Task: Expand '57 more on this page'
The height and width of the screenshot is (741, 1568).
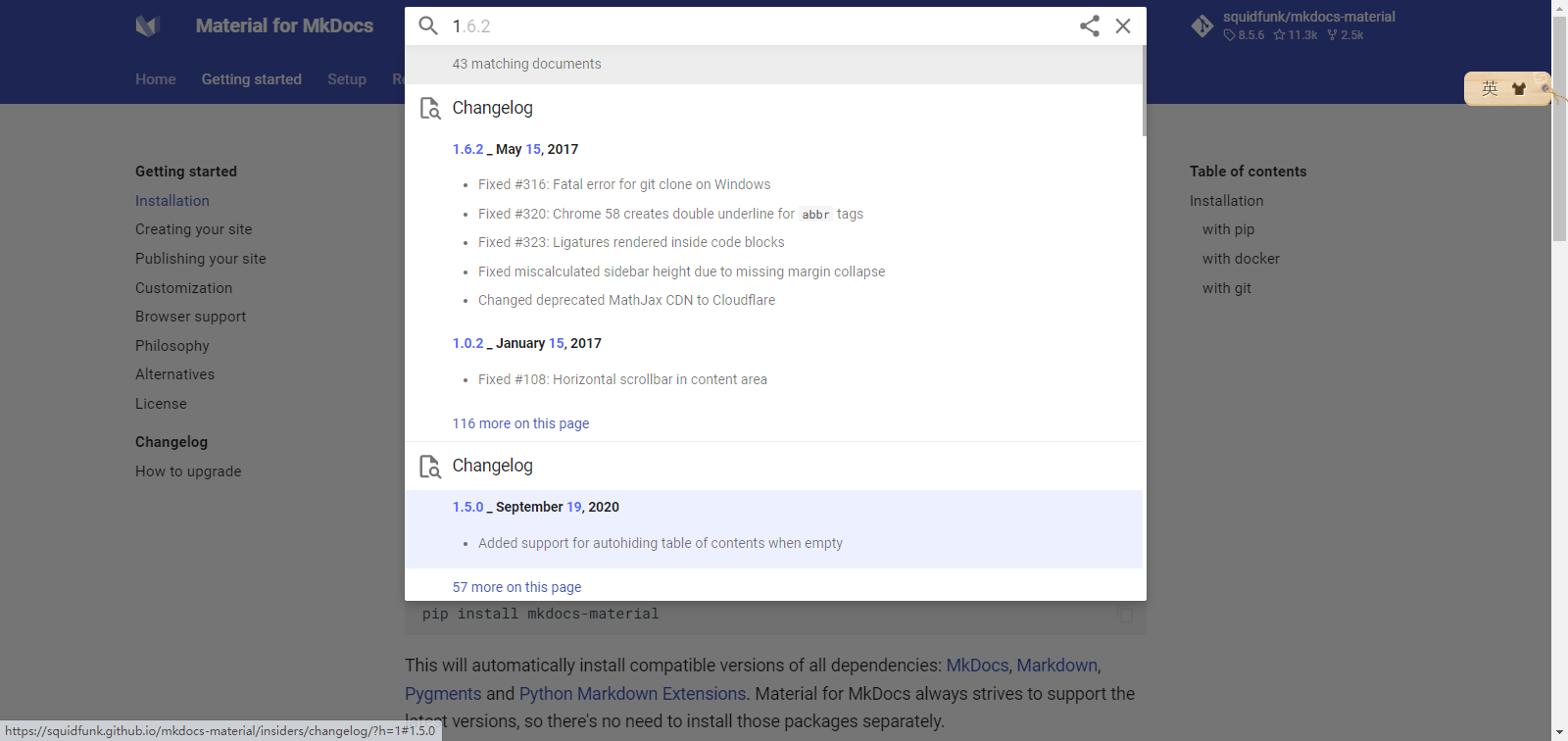Action: (x=516, y=587)
